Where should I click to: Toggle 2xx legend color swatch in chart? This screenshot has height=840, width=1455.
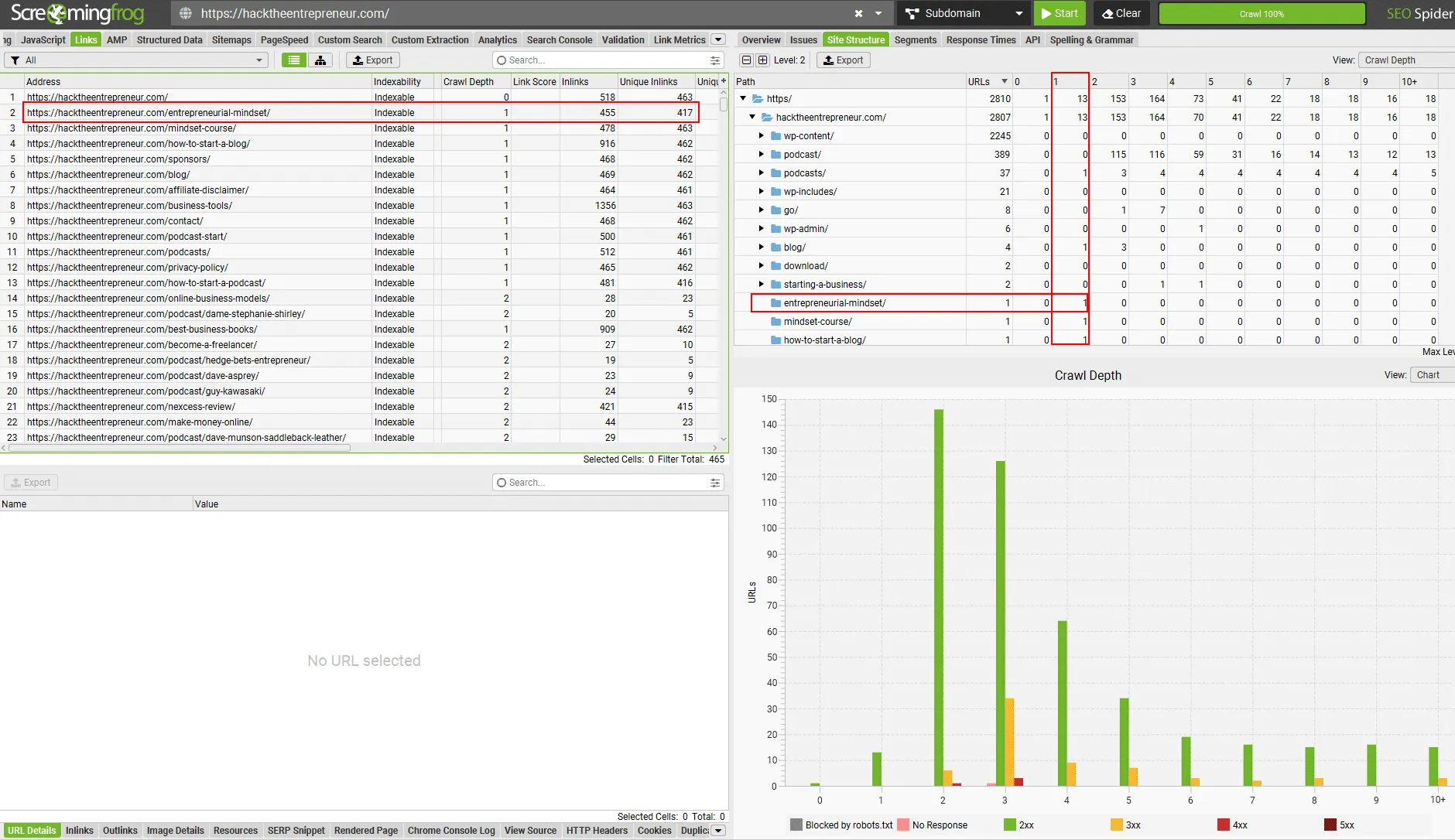coord(1009,825)
